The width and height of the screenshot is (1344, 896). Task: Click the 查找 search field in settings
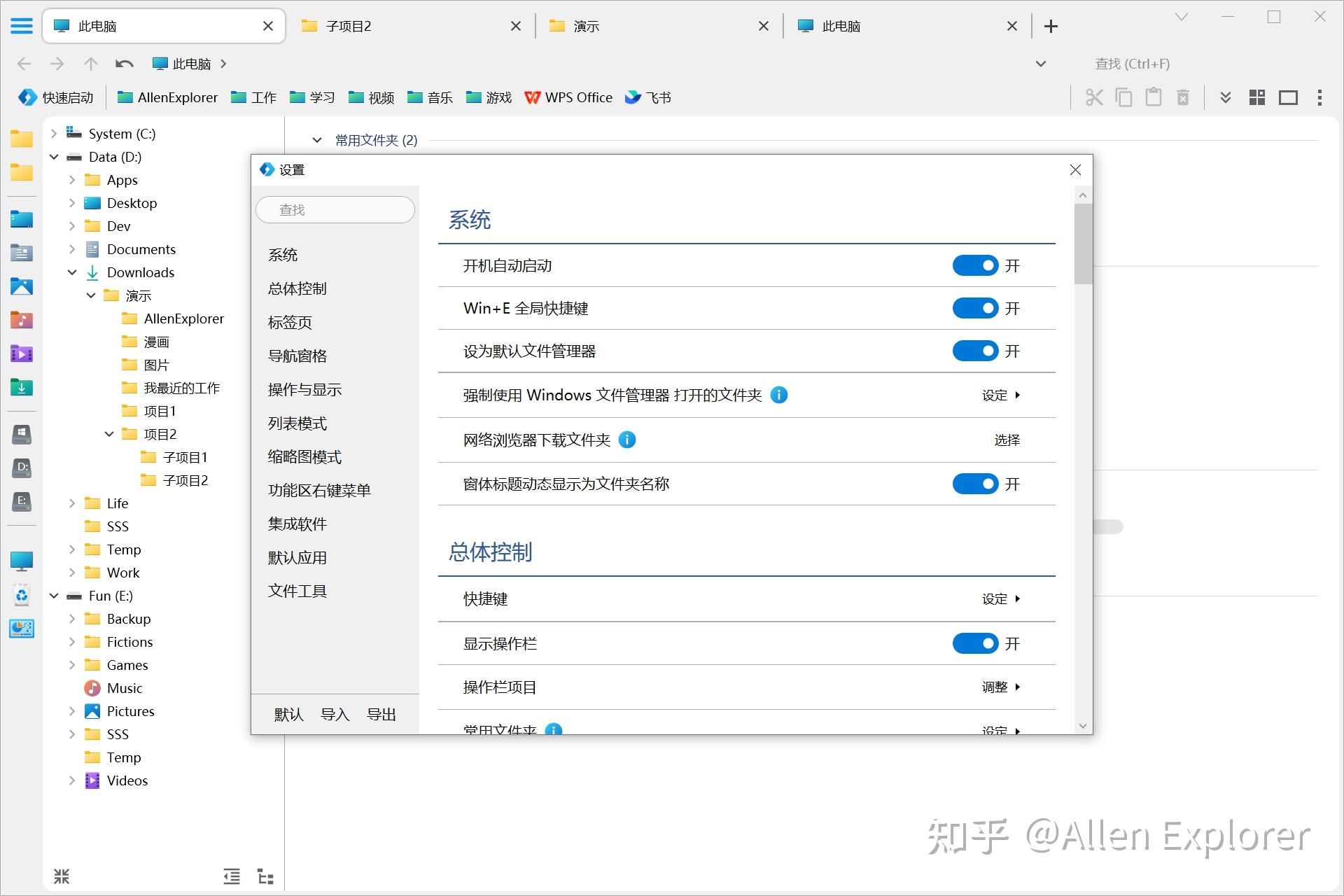(x=335, y=209)
